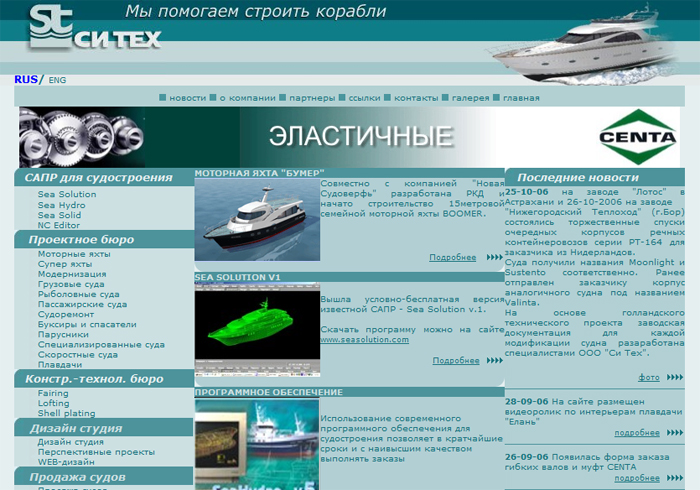700x490 pixels.
Task: Open подробнее link for 26-09-06 news
Action: [637, 478]
